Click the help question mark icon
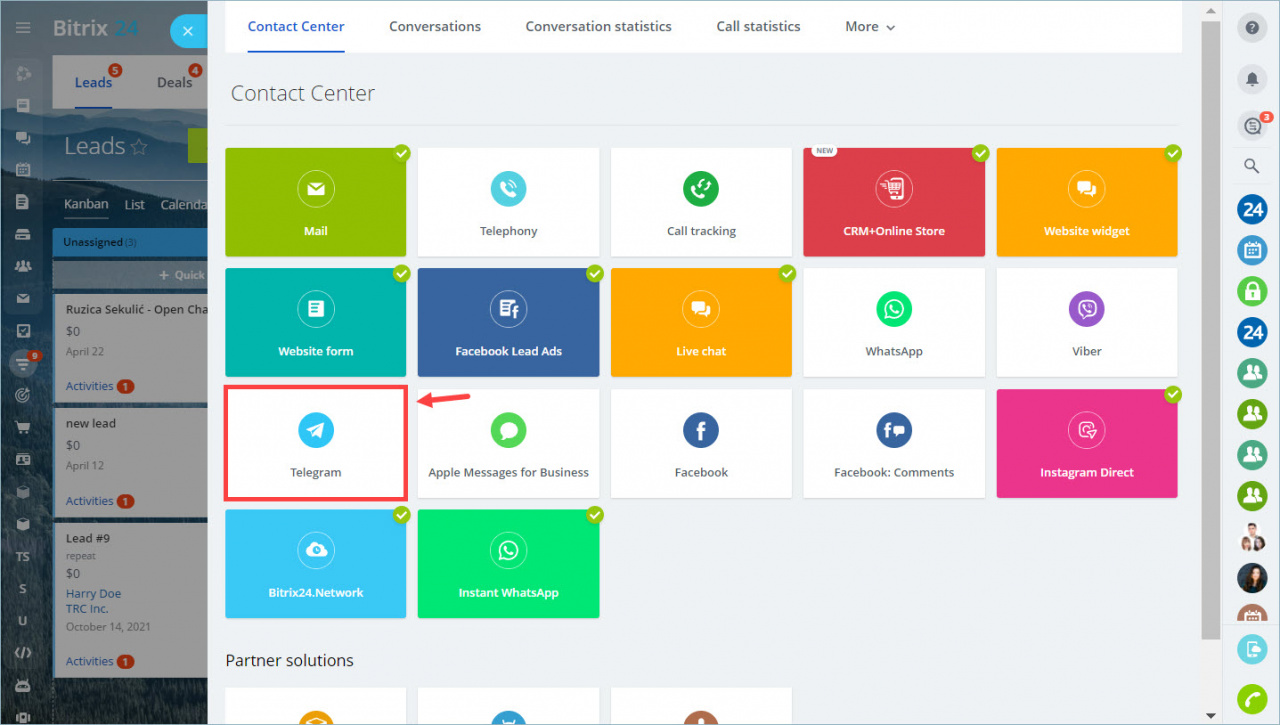 (1252, 28)
